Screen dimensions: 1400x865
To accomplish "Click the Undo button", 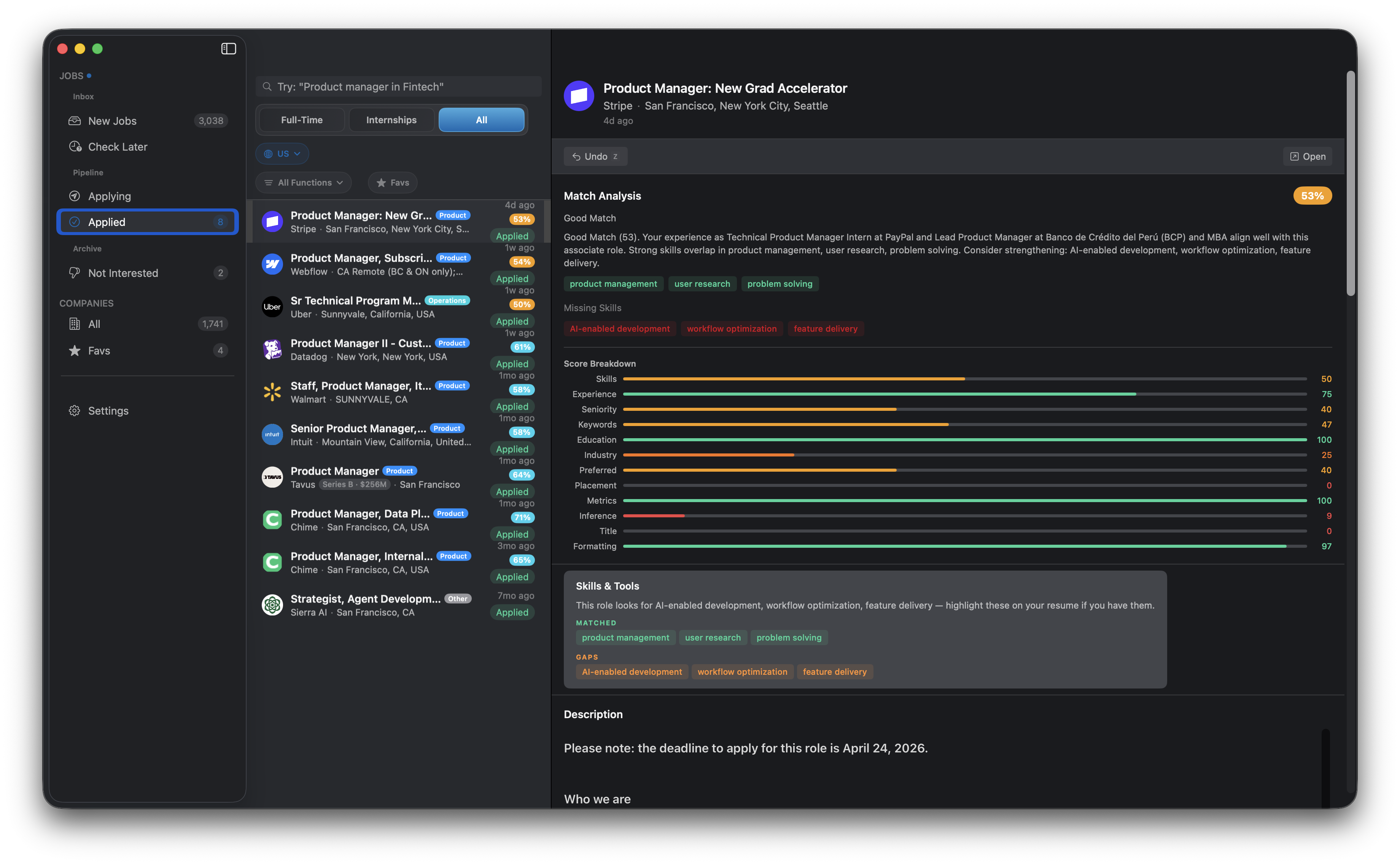I will coord(595,156).
